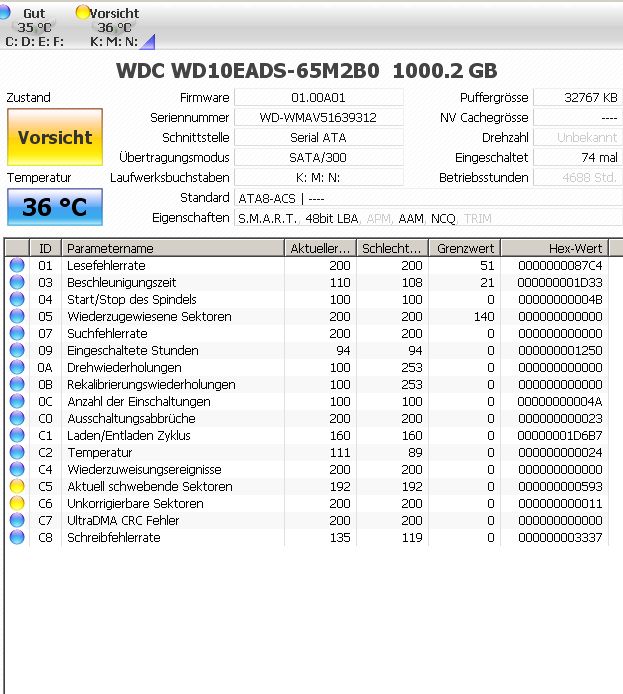Click the Eingeschaltet field 74 mal
This screenshot has height=694, width=623.
(x=578, y=157)
